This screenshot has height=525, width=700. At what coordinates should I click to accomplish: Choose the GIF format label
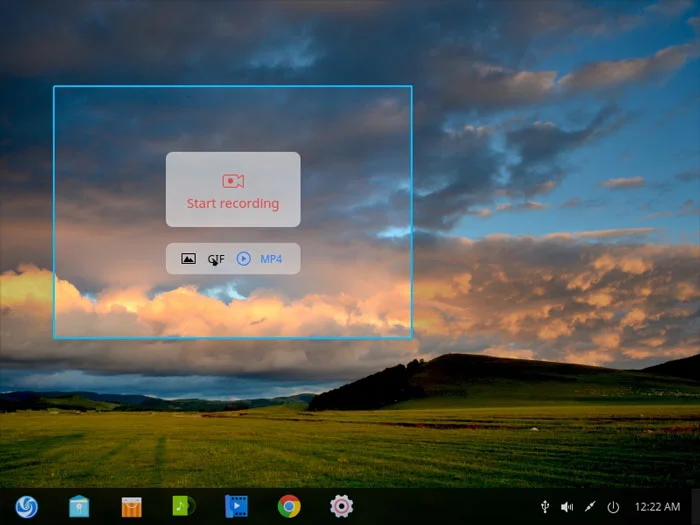[x=216, y=259]
